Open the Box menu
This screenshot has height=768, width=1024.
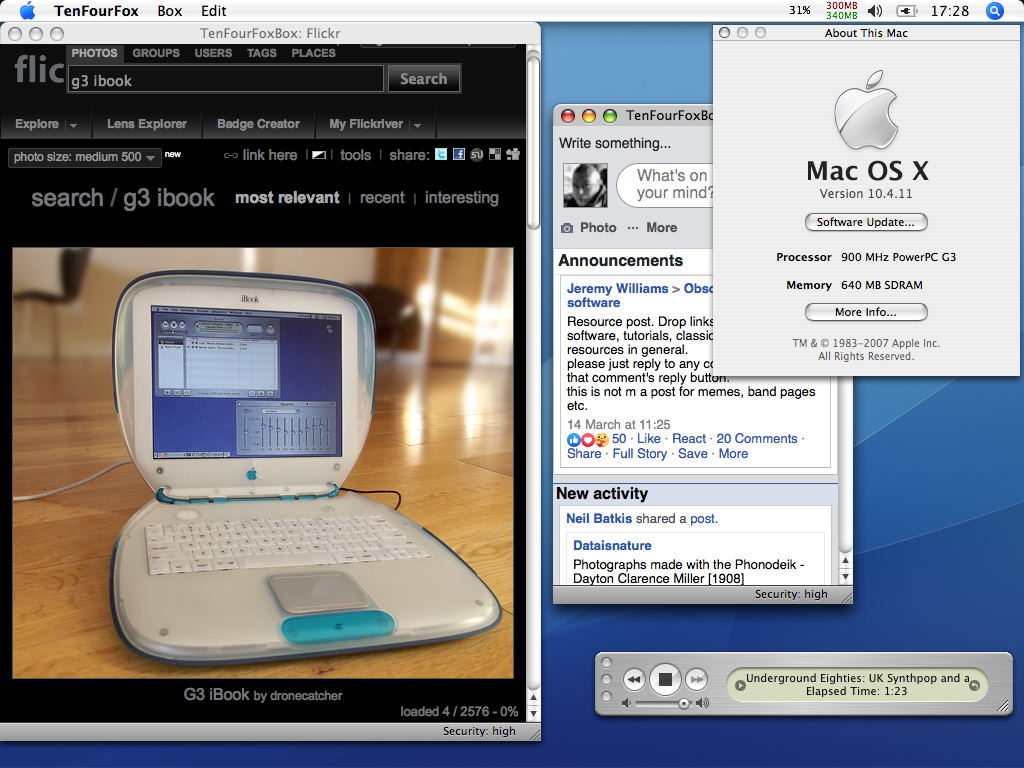pyautogui.click(x=170, y=10)
